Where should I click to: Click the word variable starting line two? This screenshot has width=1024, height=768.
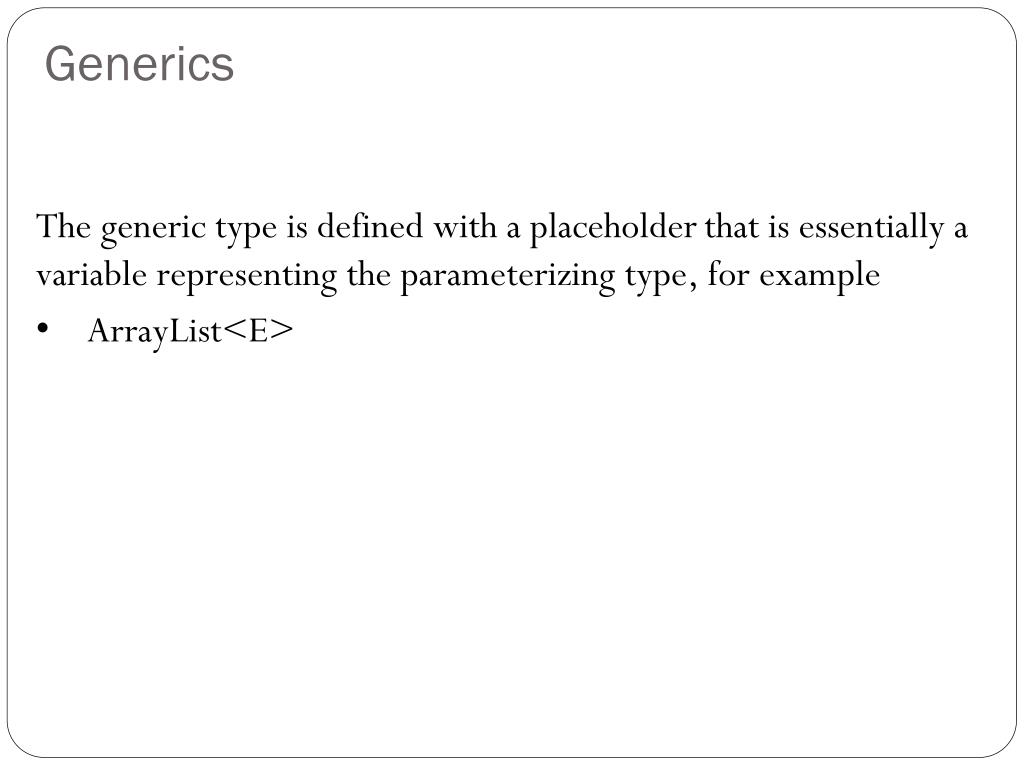(x=91, y=275)
